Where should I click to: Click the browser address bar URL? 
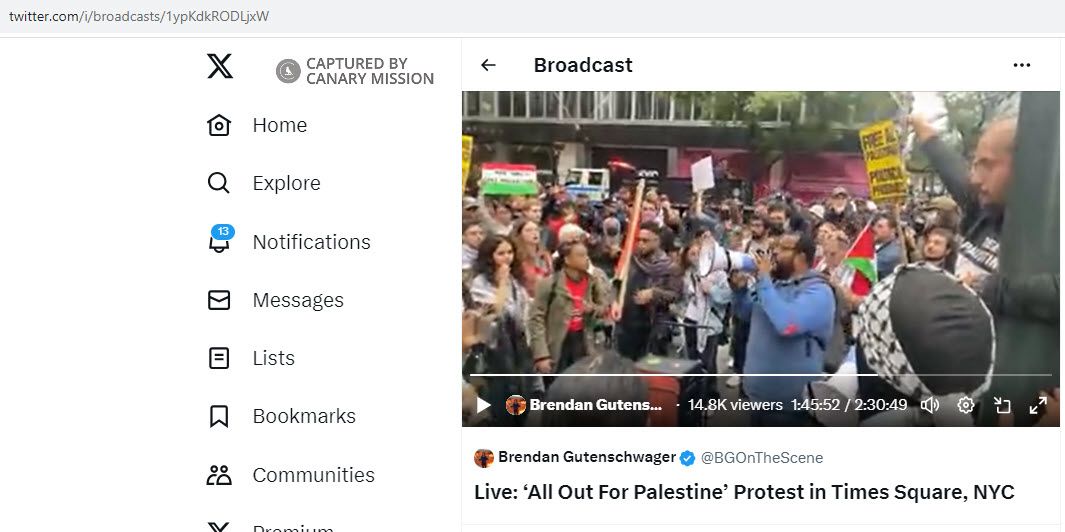(139, 16)
